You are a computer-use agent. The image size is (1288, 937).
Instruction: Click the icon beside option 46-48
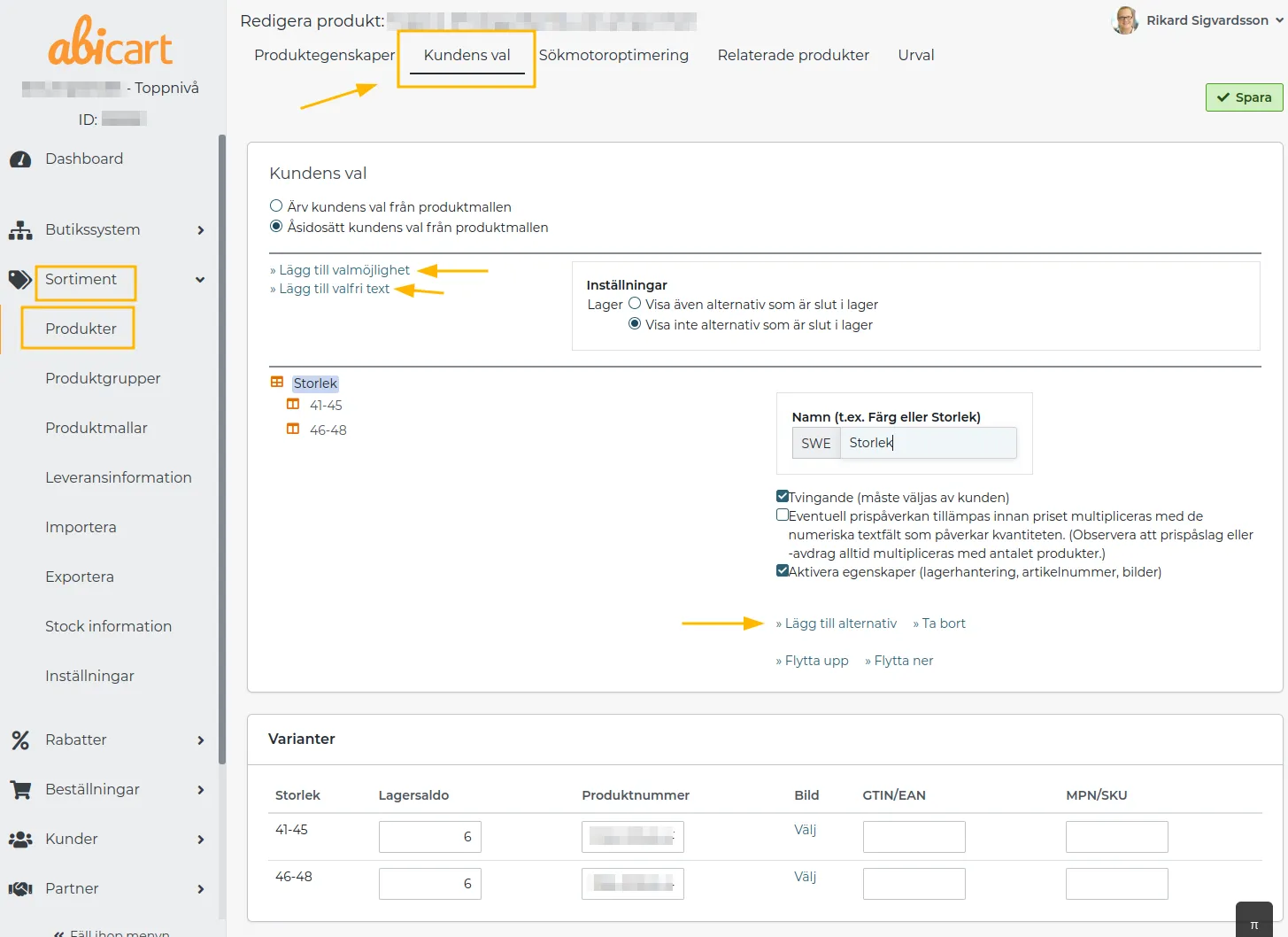tap(293, 429)
